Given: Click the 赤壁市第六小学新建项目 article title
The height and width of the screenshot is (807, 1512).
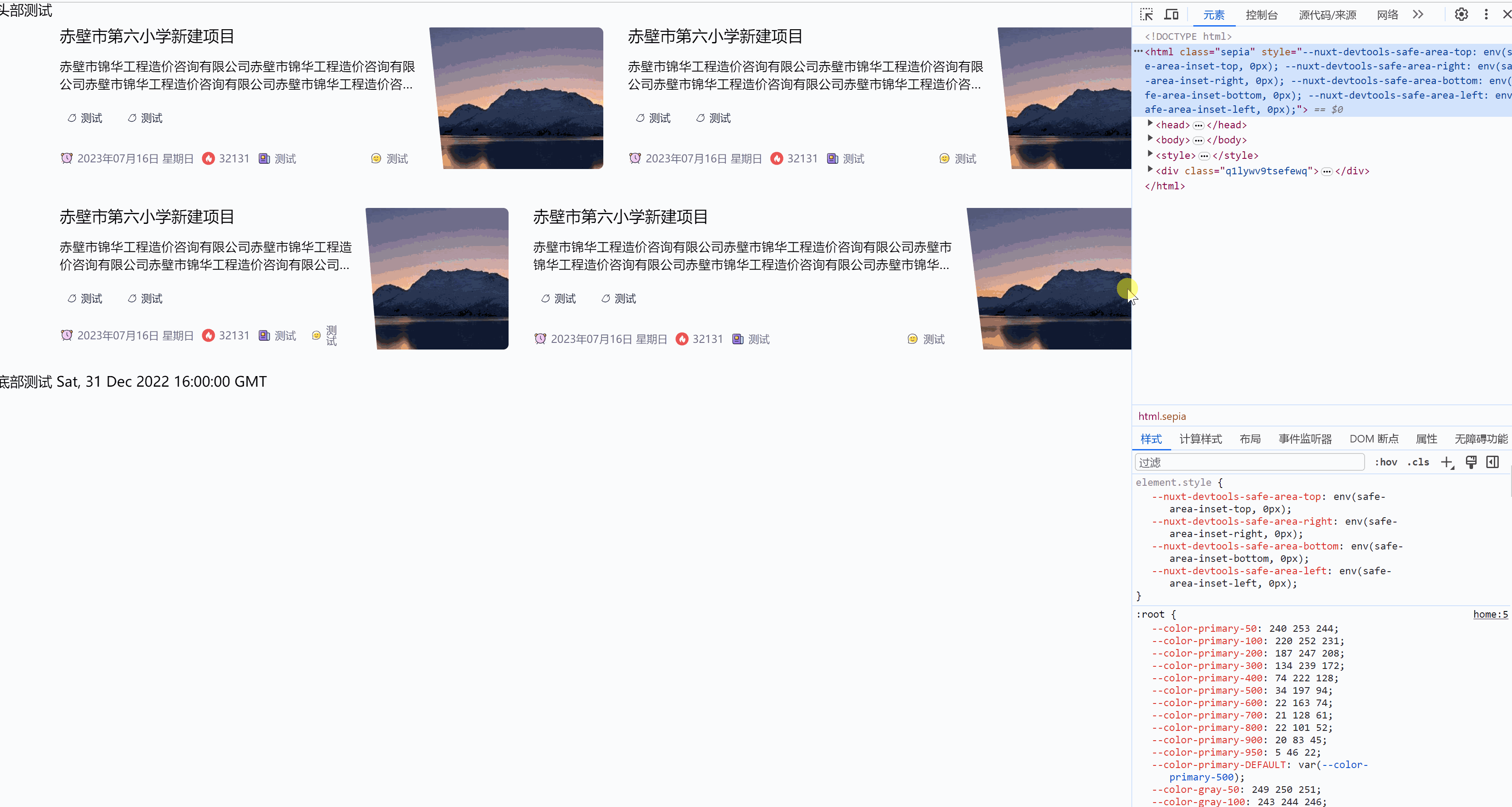Looking at the screenshot, I should coord(146,36).
